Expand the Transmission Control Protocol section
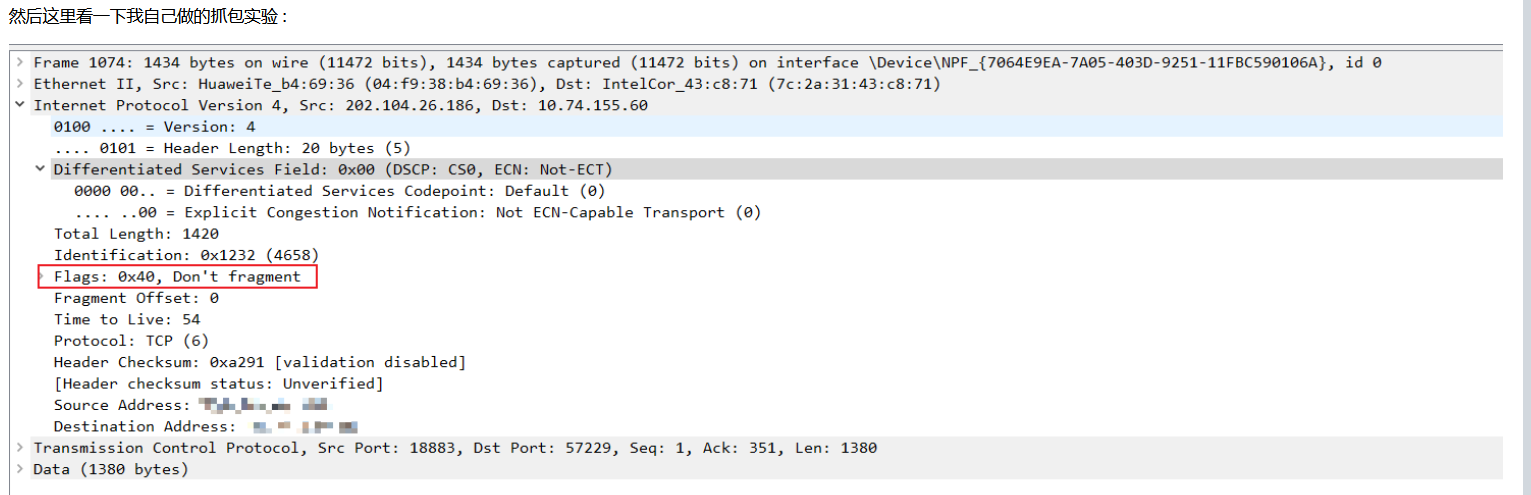 coord(20,448)
